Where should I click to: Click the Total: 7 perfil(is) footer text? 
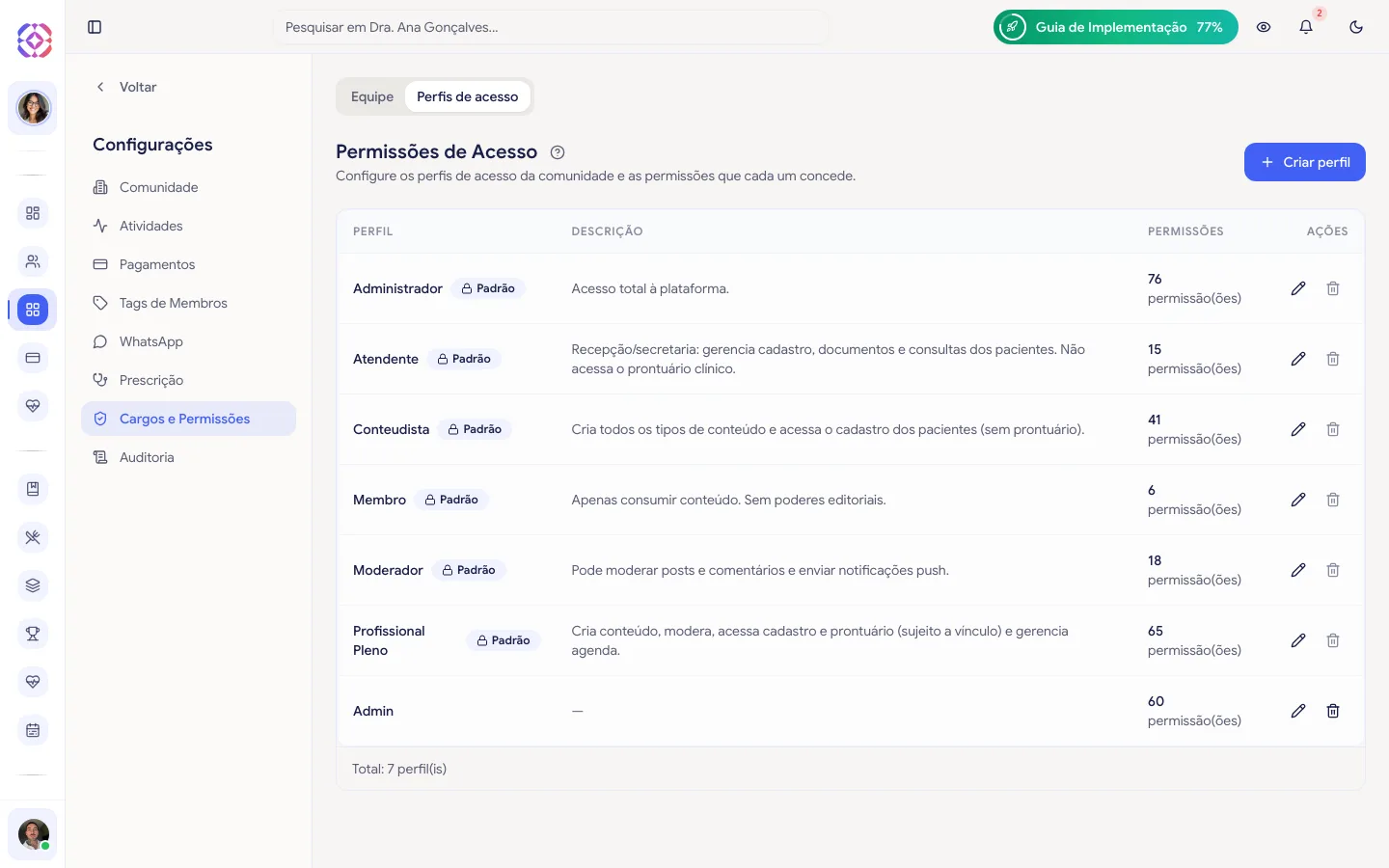[x=399, y=769]
